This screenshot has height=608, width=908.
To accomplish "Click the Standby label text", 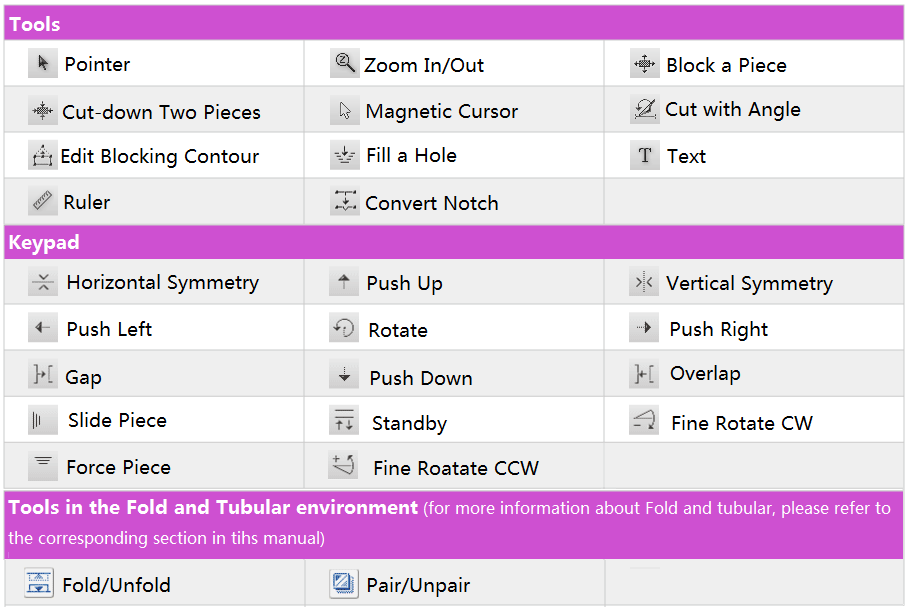I will click(x=409, y=423).
